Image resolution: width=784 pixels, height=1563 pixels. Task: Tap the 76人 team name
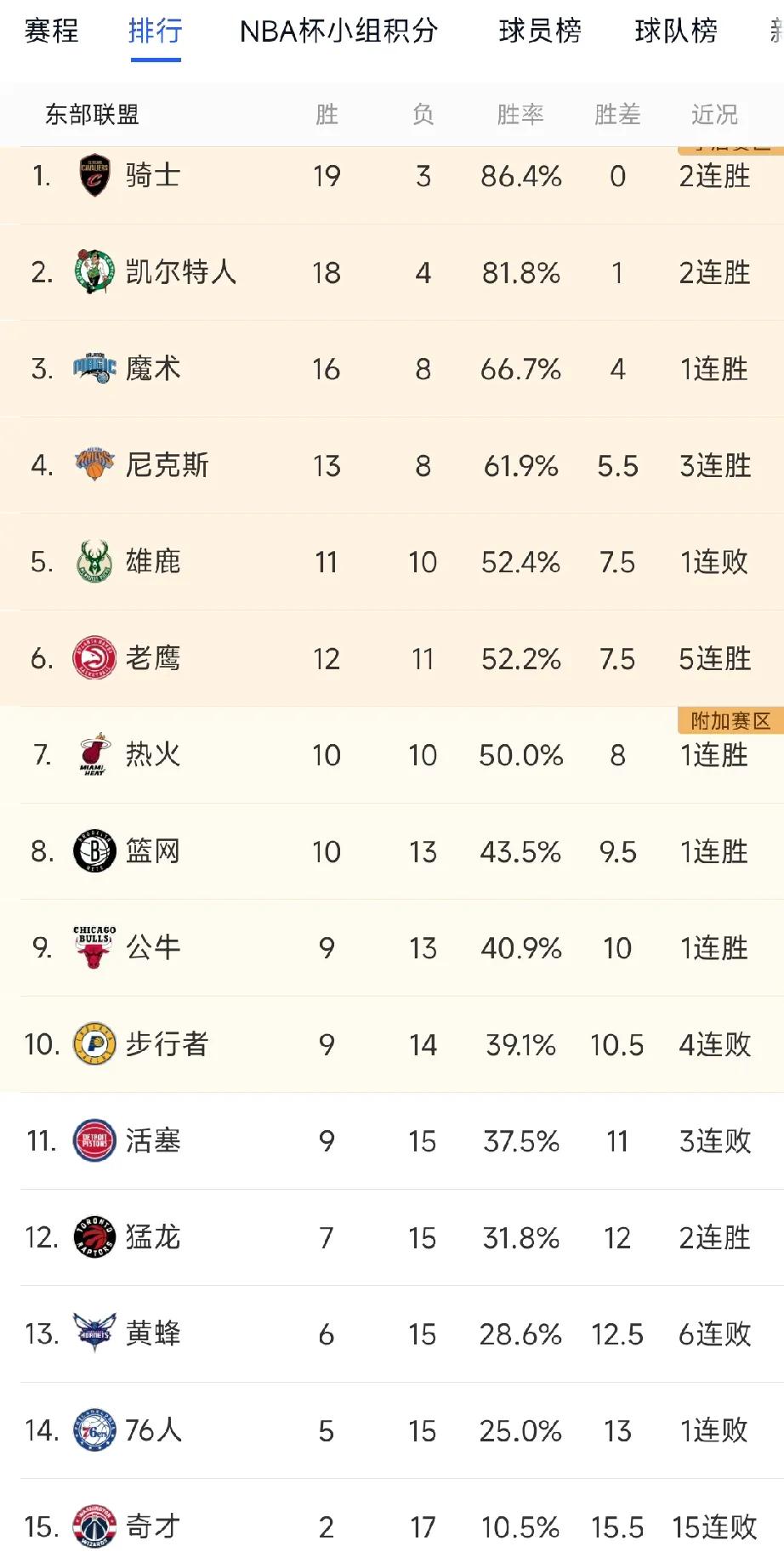coord(153,1430)
